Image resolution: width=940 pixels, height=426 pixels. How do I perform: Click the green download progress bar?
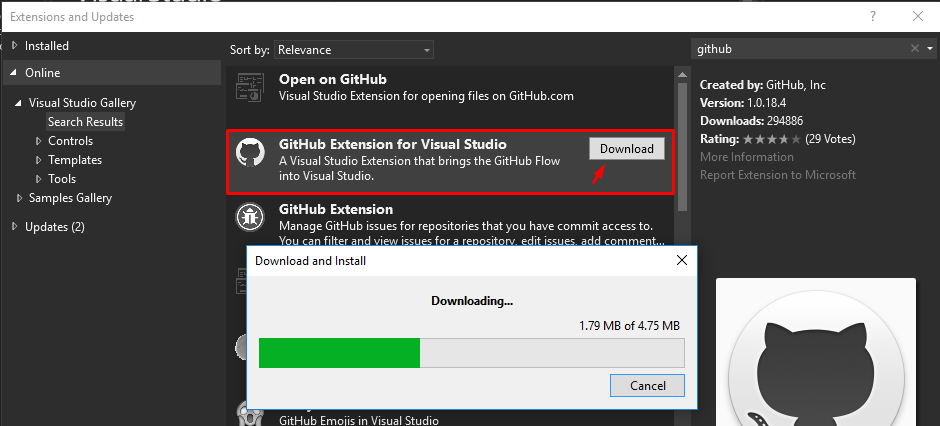(340, 353)
